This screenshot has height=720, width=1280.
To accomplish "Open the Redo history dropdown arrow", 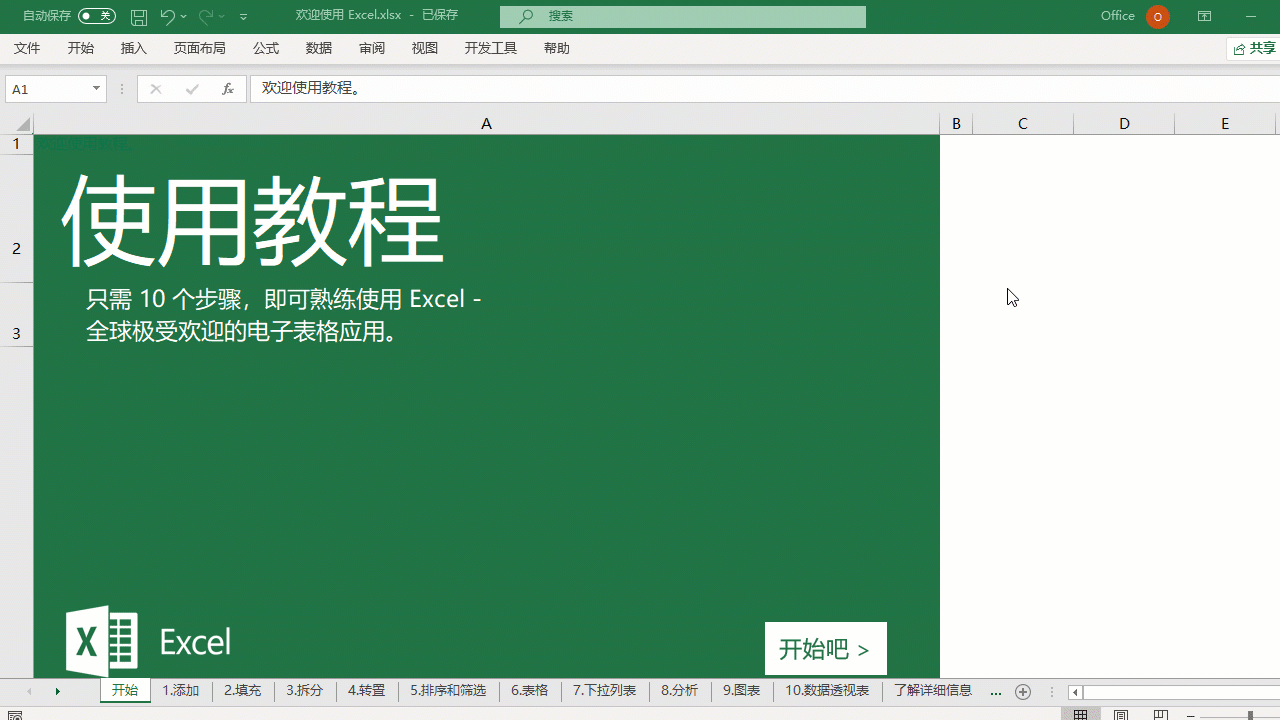I will [222, 16].
